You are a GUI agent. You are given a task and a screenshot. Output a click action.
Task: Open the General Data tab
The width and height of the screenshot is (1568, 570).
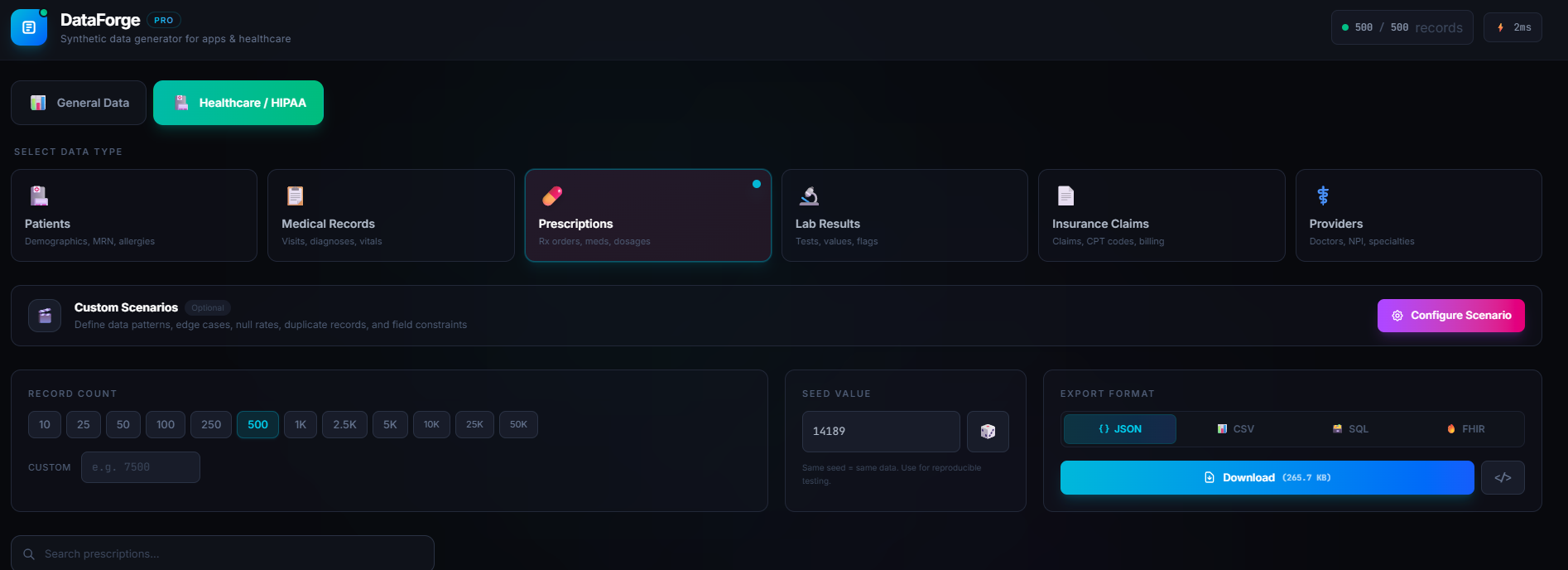pos(79,103)
